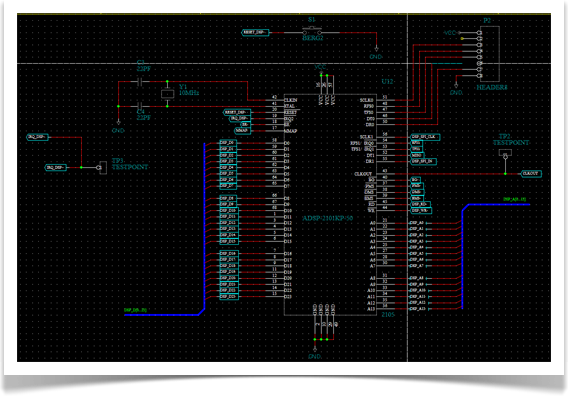
Task: Select the DSP_SPI_CLK port
Action: click(425, 137)
